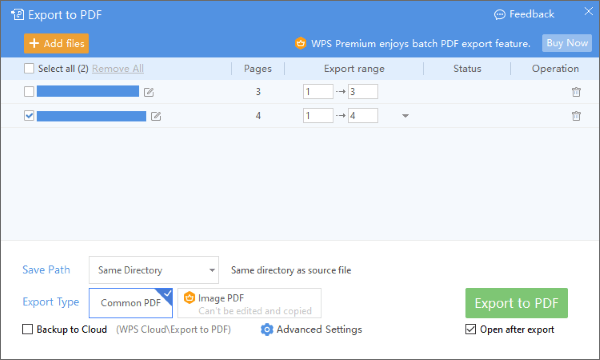The image size is (600, 360).
Task: Click start page field of 3-page file
Action: (318, 92)
